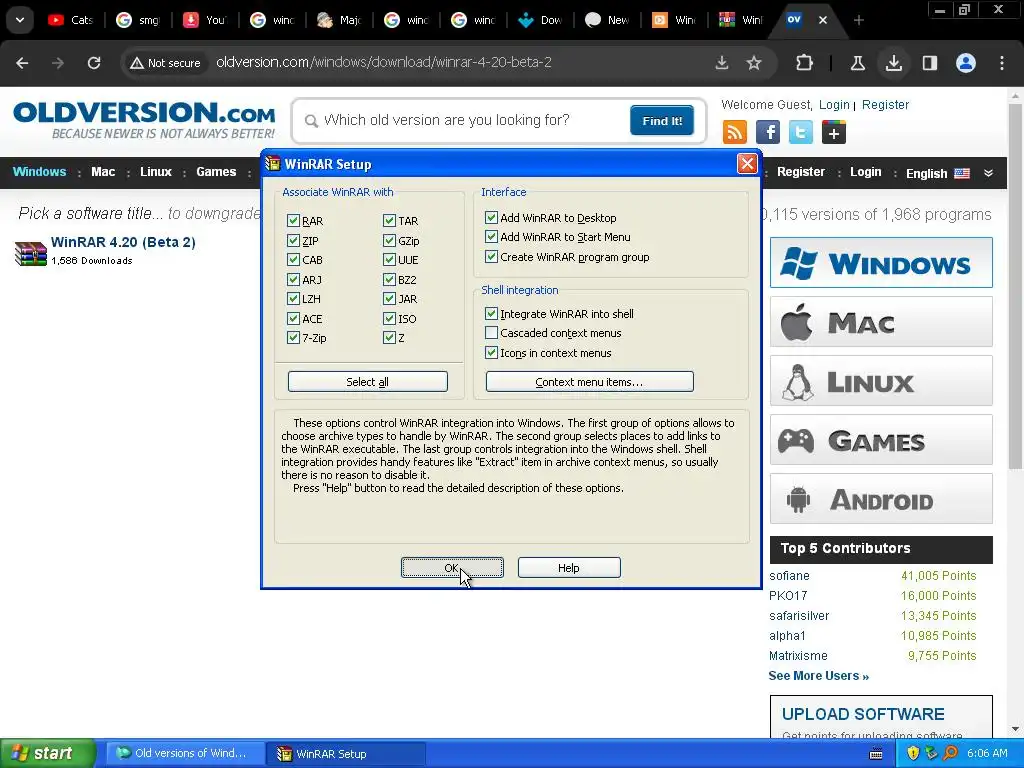Expand the language chevron menu

click(x=988, y=173)
